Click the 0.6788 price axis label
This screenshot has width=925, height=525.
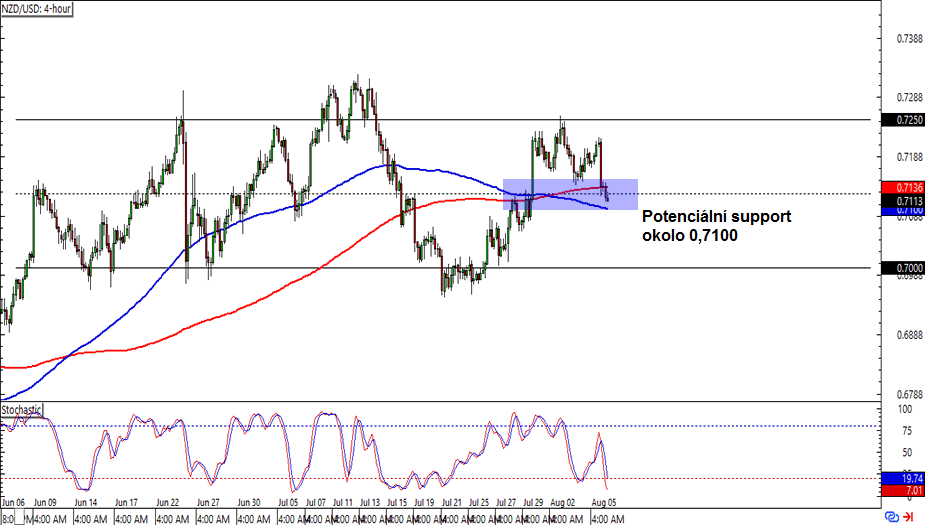pyautogui.click(x=910, y=394)
